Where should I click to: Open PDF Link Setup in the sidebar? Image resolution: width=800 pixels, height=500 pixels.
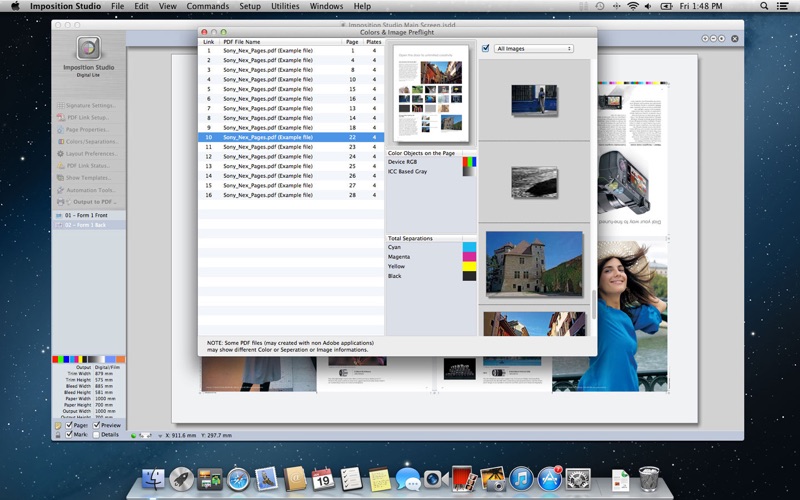(x=90, y=117)
